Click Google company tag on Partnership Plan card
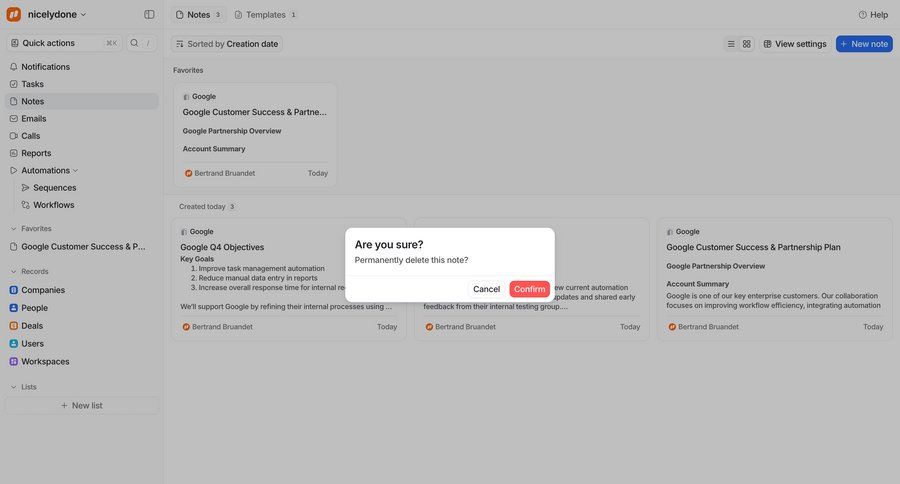The image size is (900, 484). pos(683,232)
